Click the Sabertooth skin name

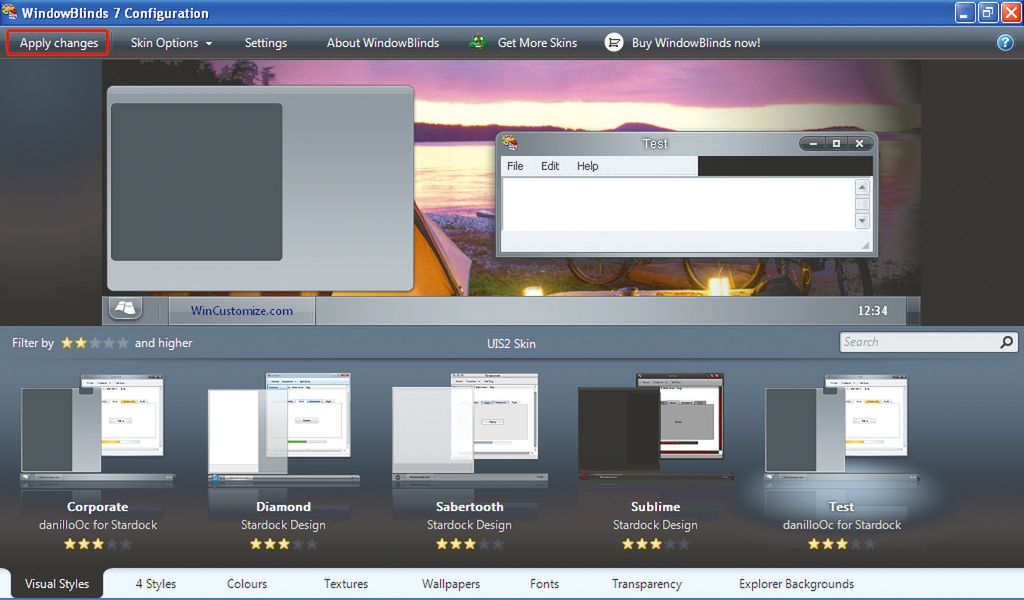(470, 507)
